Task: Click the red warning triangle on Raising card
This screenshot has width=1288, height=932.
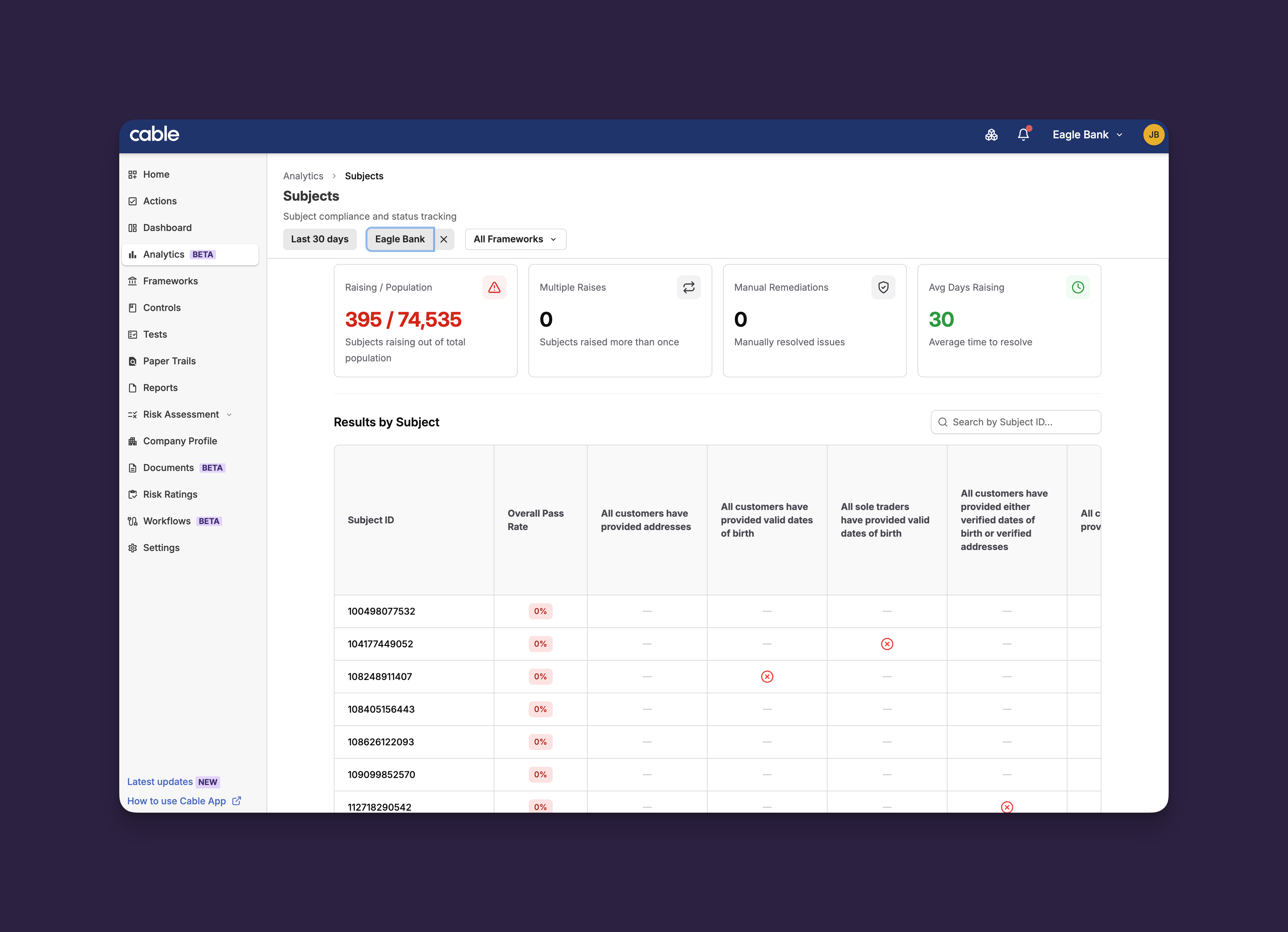Action: coord(494,288)
